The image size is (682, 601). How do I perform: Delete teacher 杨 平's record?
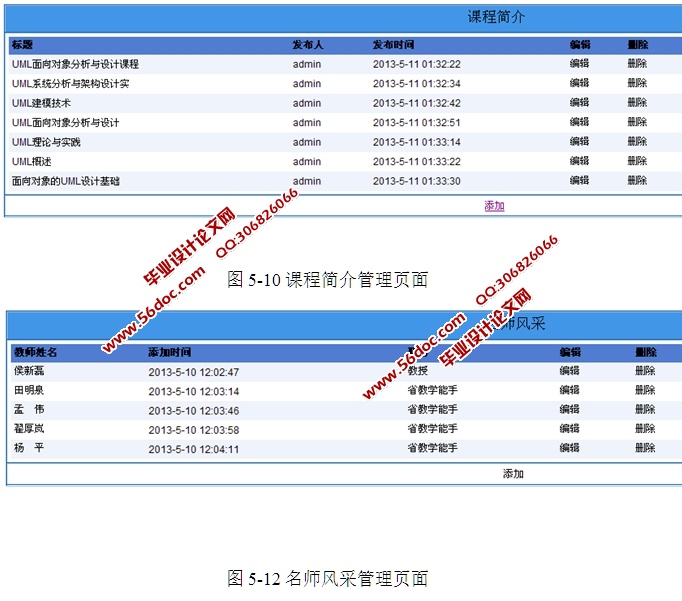point(645,449)
